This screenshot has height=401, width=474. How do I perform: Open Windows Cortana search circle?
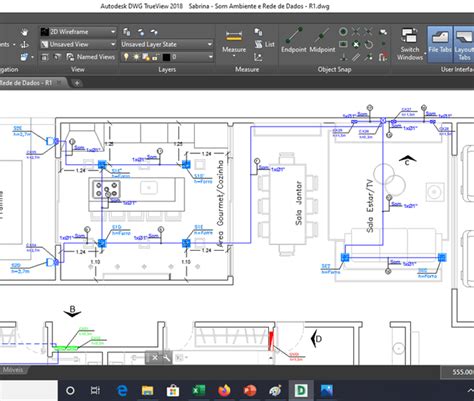[x=70, y=391]
